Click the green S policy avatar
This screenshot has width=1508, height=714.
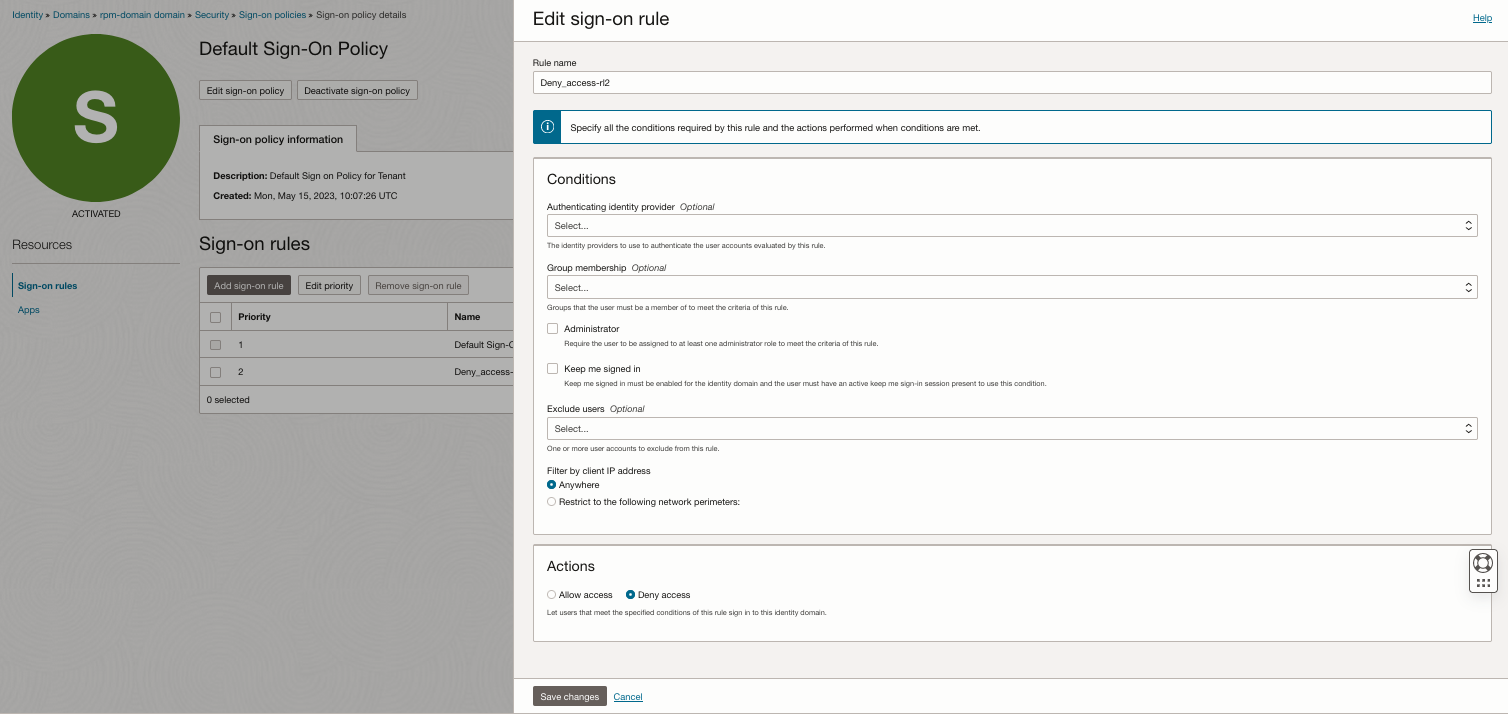(96, 118)
